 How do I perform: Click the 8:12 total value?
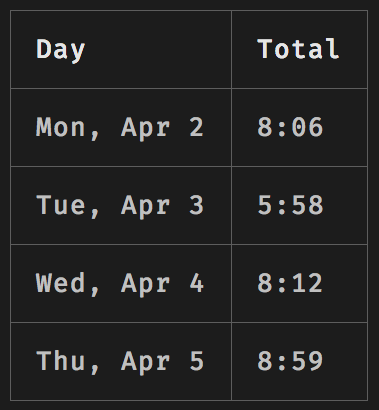tap(290, 283)
